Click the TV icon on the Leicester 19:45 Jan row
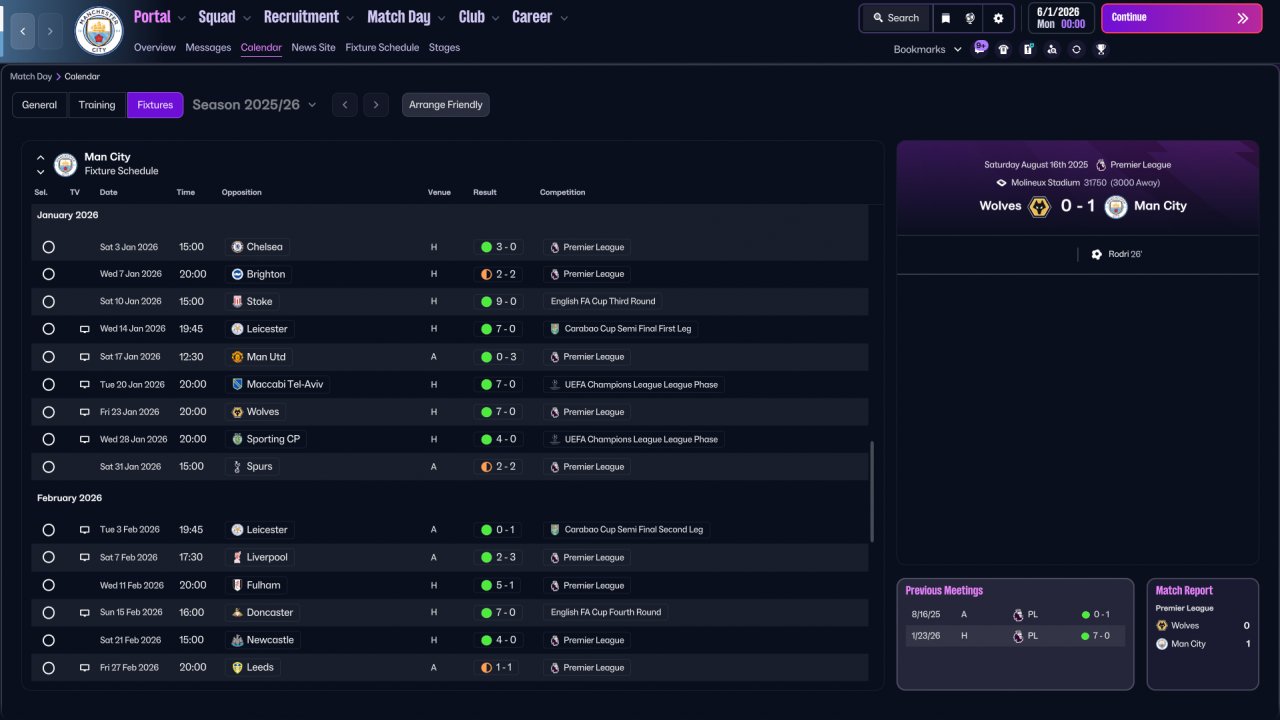1280x720 pixels. (85, 329)
